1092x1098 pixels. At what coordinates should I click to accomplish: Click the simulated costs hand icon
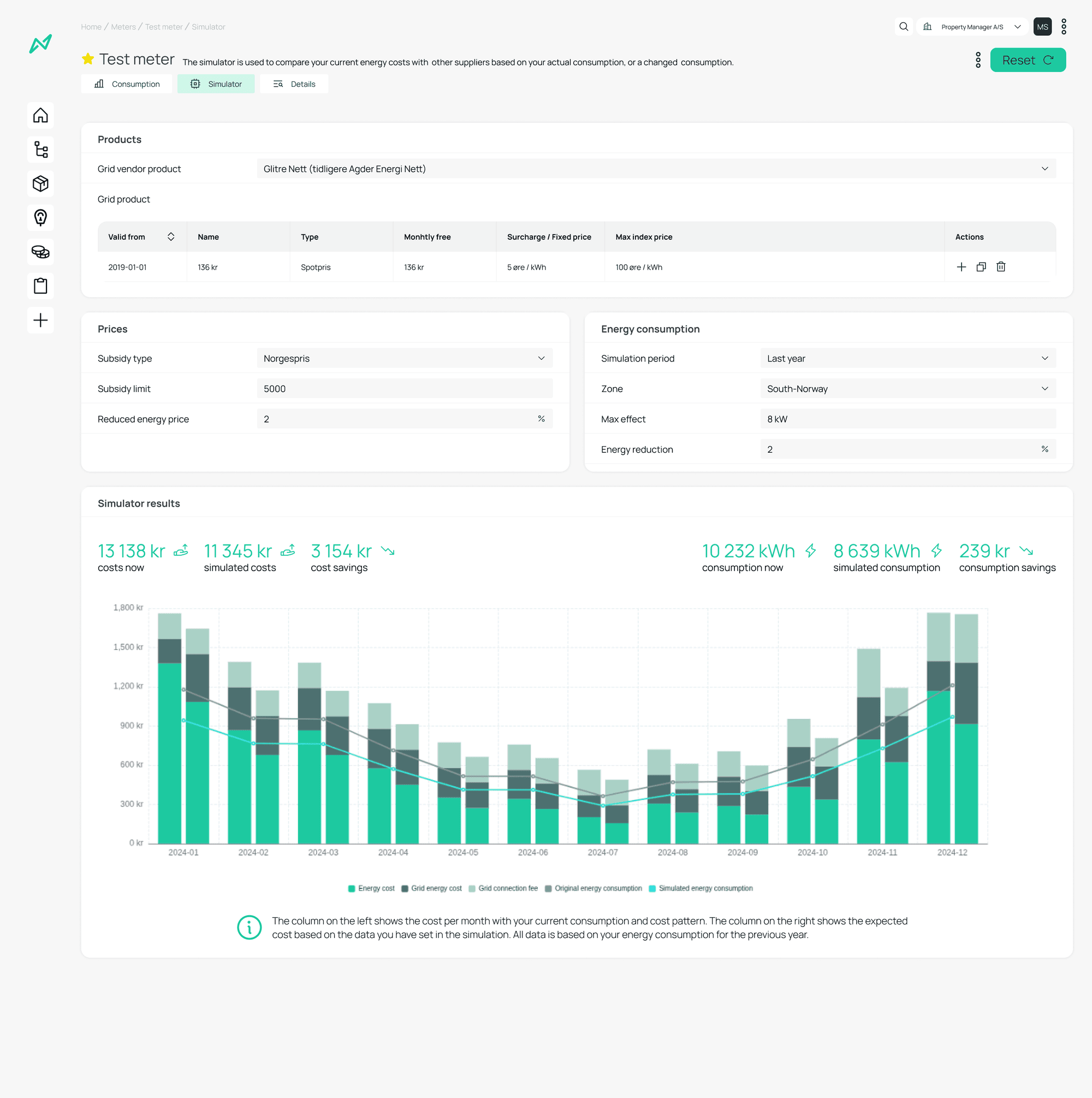click(x=288, y=551)
